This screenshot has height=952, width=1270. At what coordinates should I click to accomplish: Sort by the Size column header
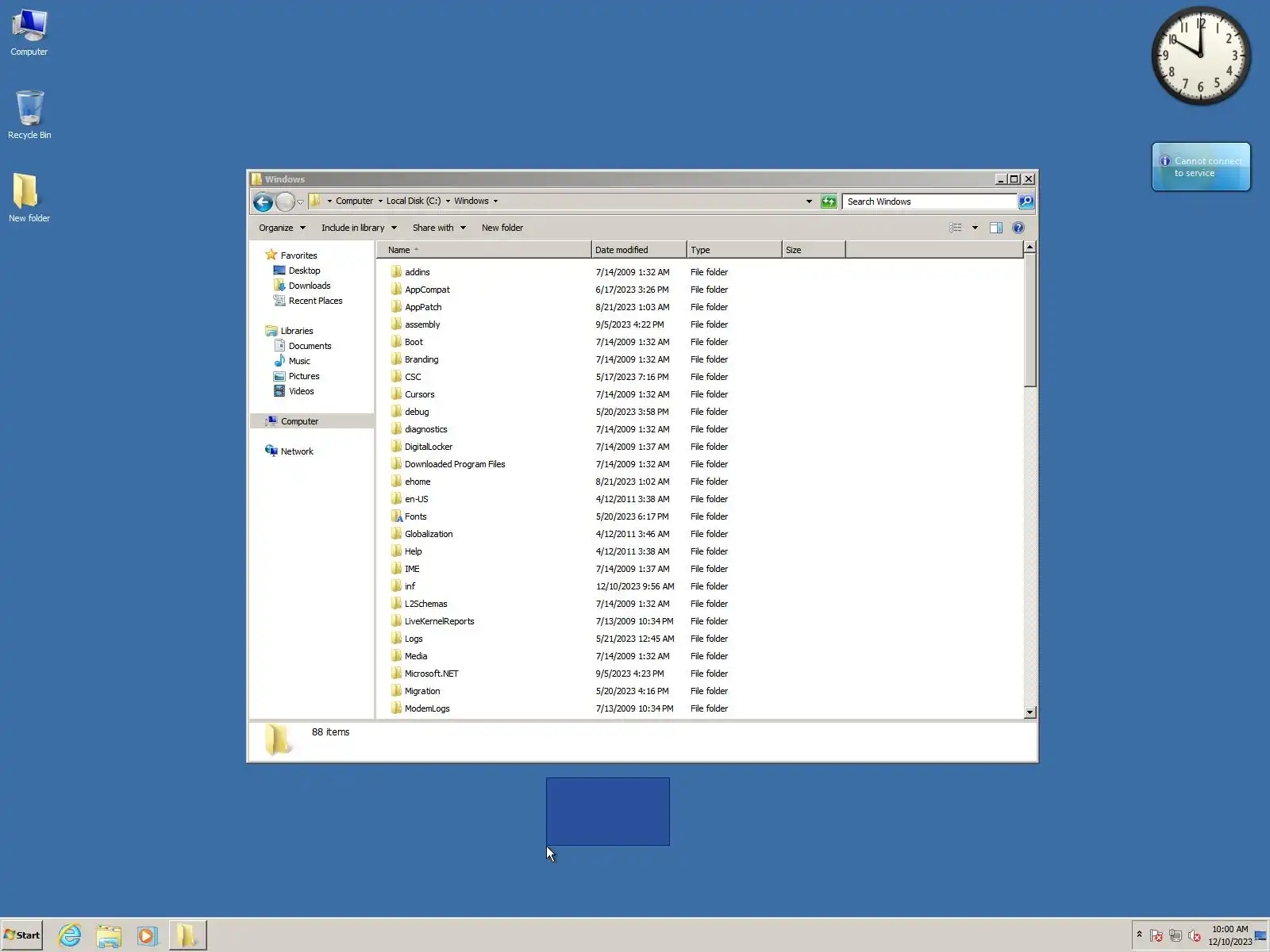(814, 250)
